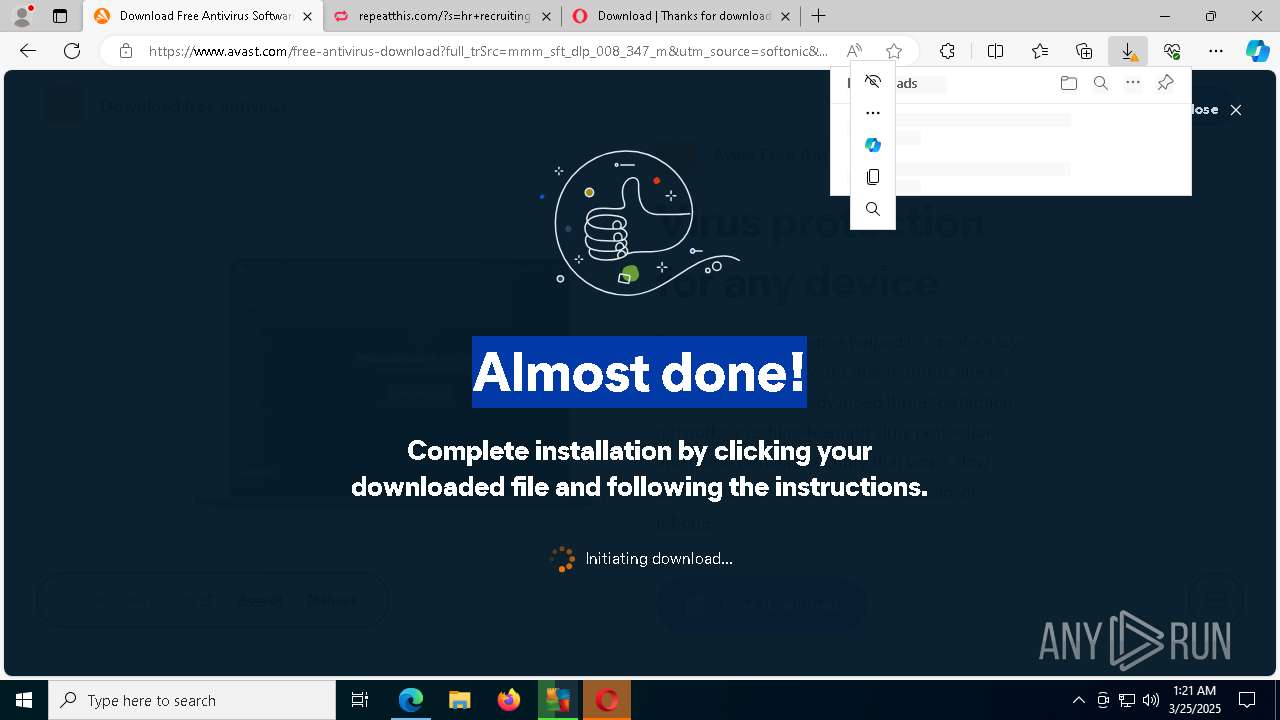The image size is (1280, 720).
Task: Open the Favorites list
Action: tap(1040, 51)
